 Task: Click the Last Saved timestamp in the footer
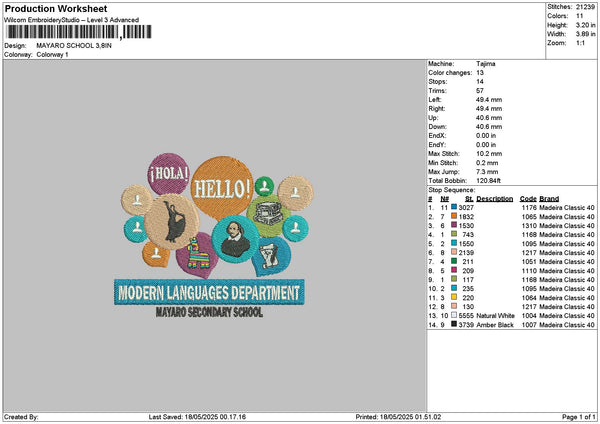pos(197,417)
